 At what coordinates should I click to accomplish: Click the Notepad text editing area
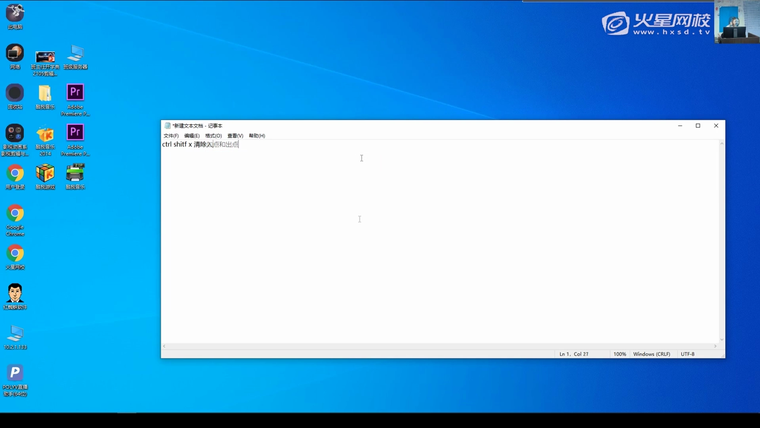[440, 250]
